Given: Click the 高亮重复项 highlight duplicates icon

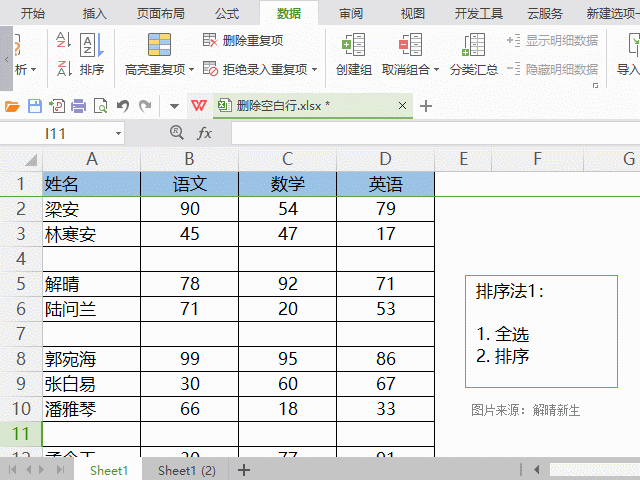Looking at the screenshot, I should click(x=159, y=44).
